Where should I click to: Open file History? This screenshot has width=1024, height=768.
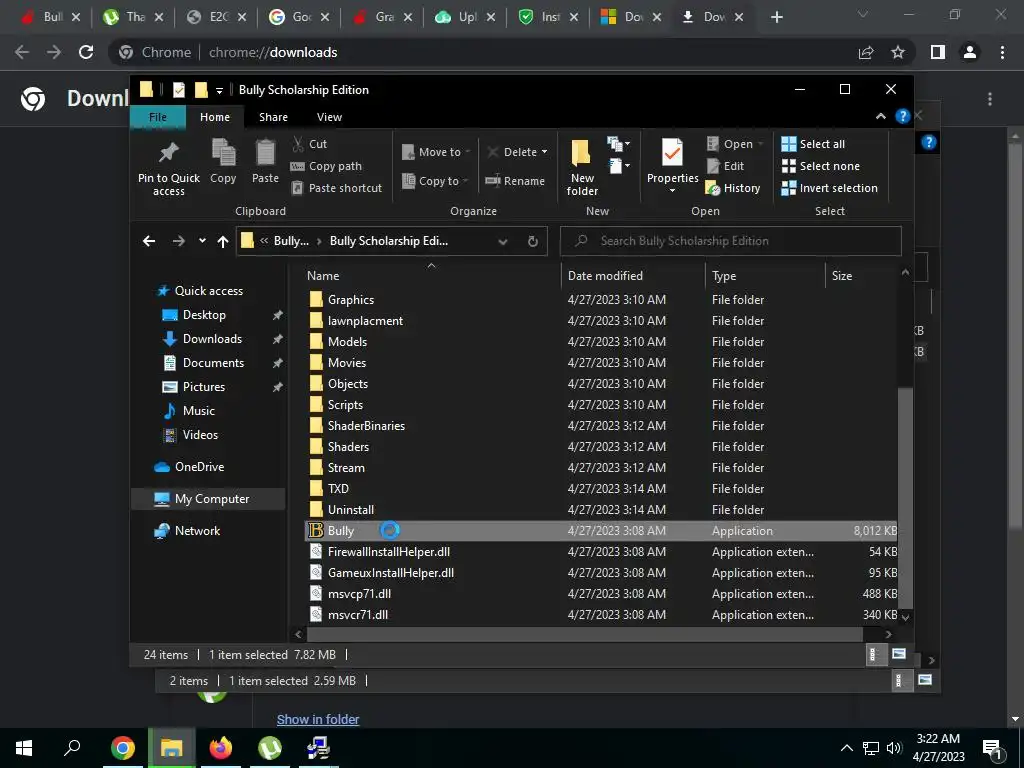click(733, 188)
